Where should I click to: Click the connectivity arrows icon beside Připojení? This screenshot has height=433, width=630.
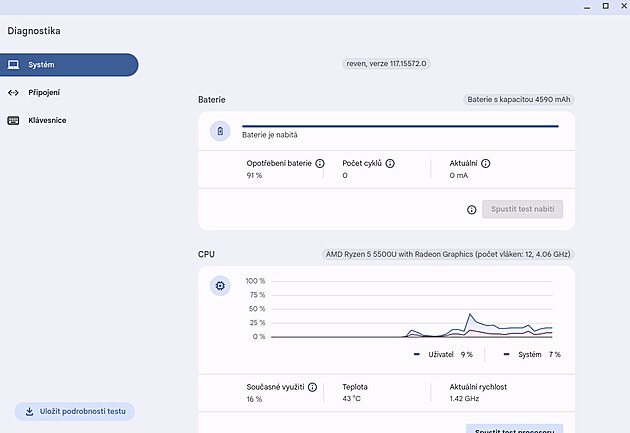pyautogui.click(x=13, y=93)
